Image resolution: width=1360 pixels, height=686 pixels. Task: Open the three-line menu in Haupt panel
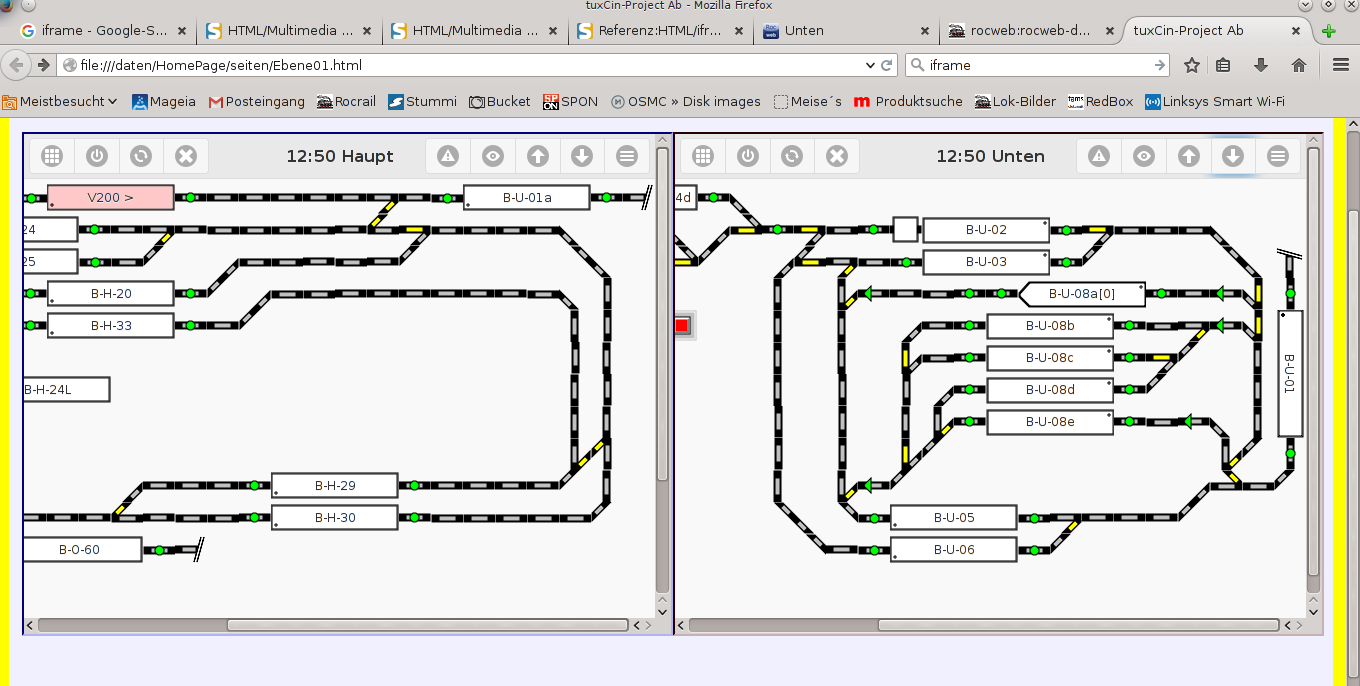[627, 156]
